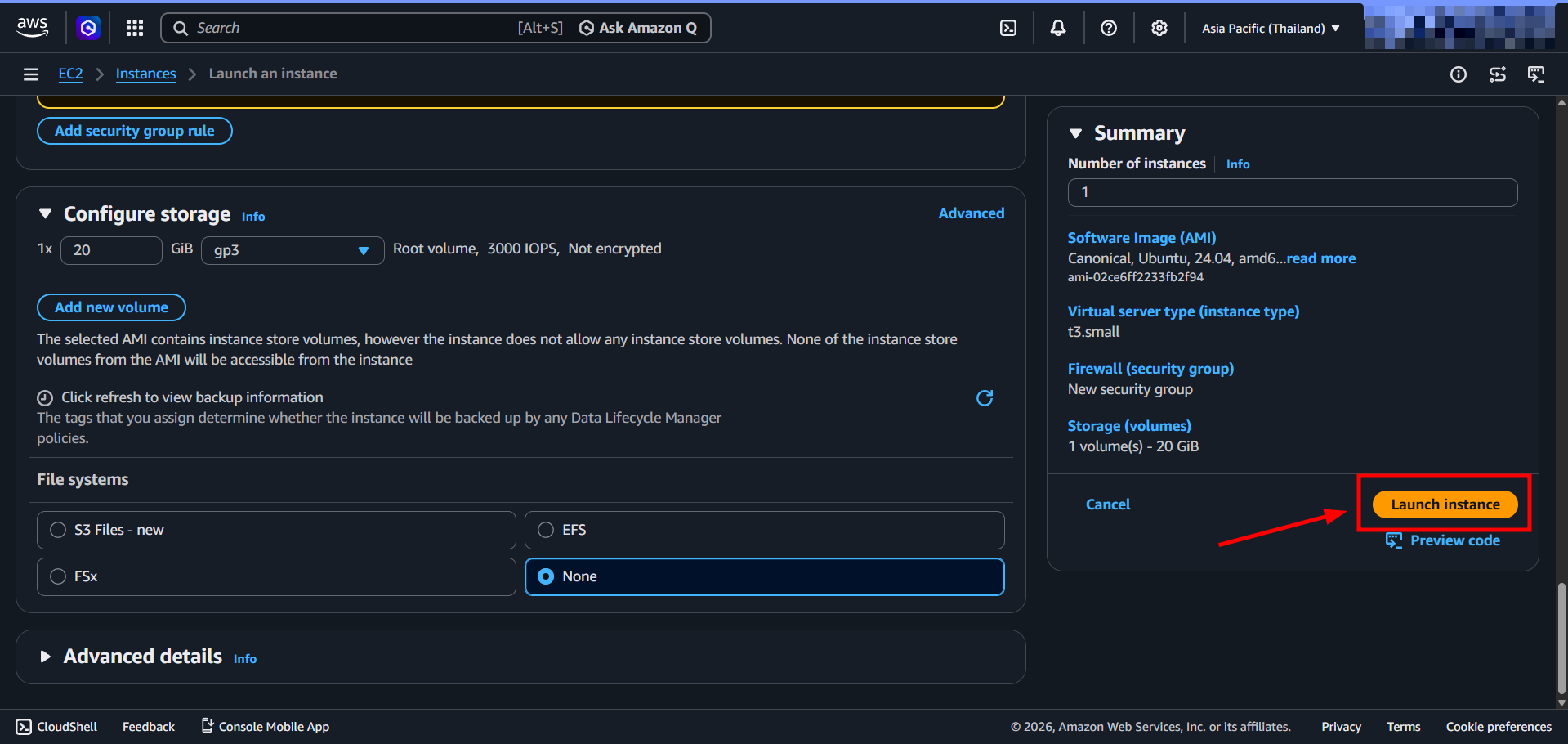Open Virtual server type (instance type) link
The height and width of the screenshot is (744, 1568).
(x=1183, y=311)
